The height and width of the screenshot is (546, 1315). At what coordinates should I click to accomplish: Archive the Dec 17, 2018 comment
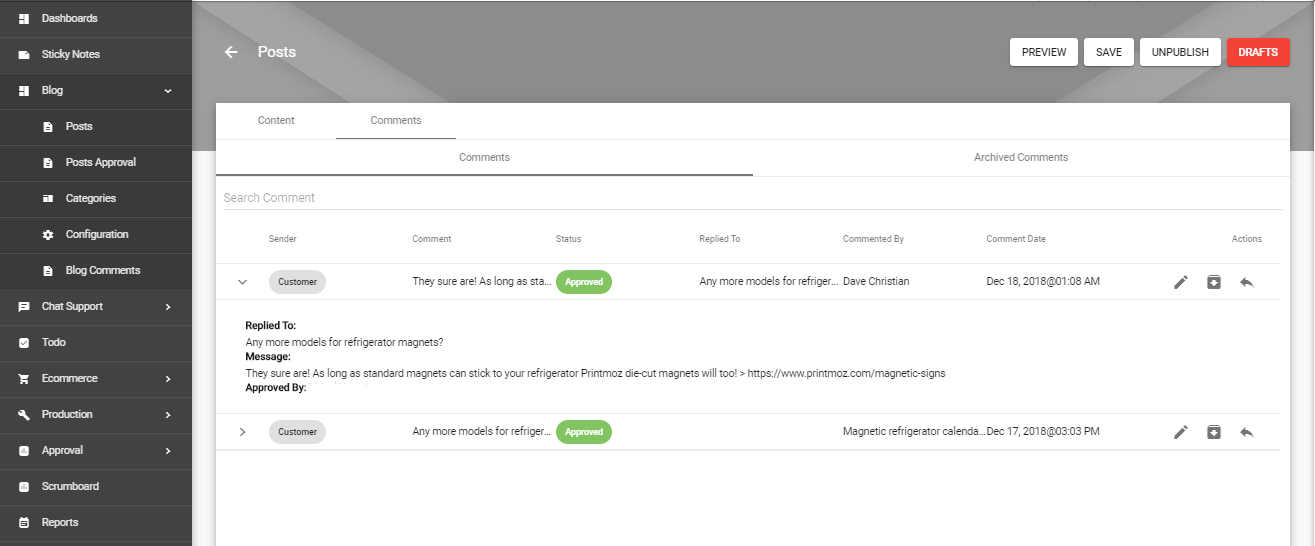pyautogui.click(x=1213, y=432)
